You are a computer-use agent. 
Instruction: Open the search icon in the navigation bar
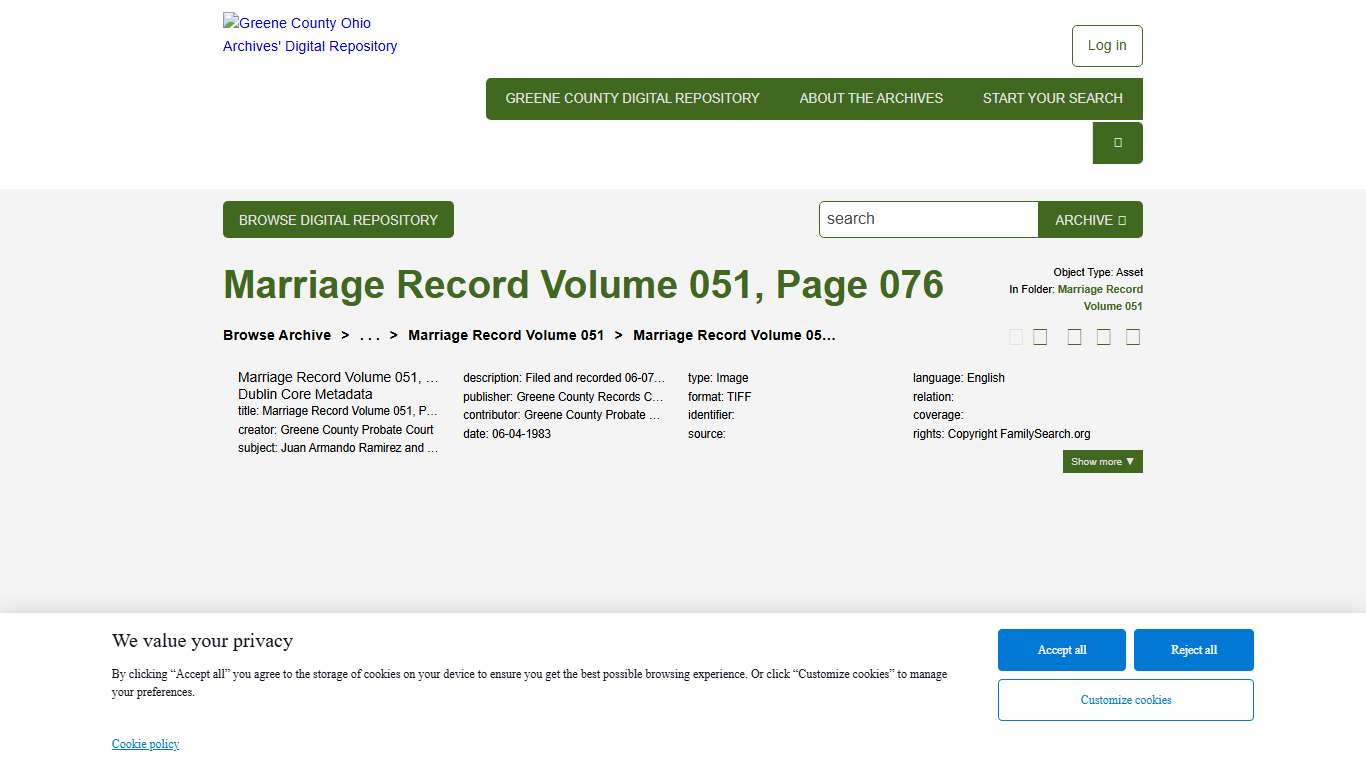tap(1117, 143)
